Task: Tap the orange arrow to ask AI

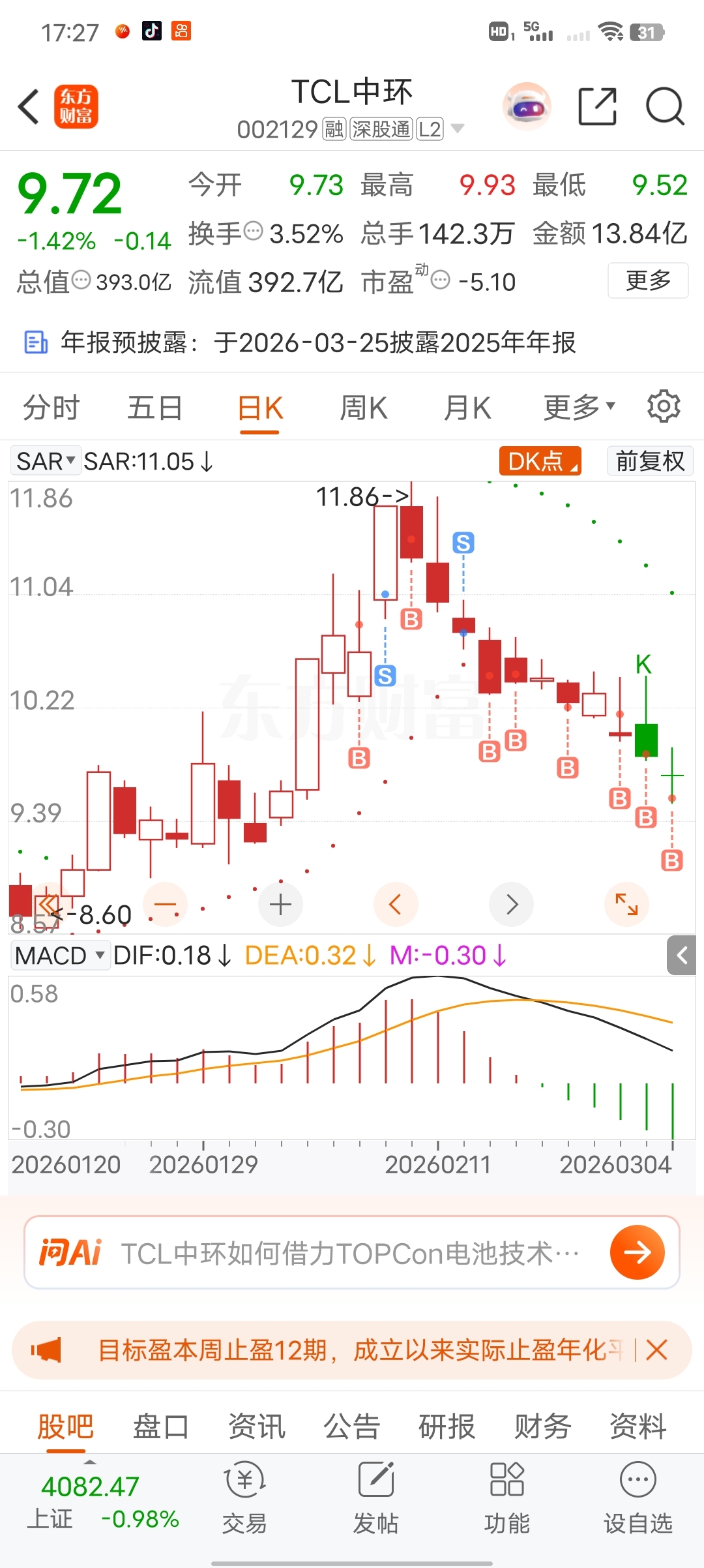Action: (637, 1252)
